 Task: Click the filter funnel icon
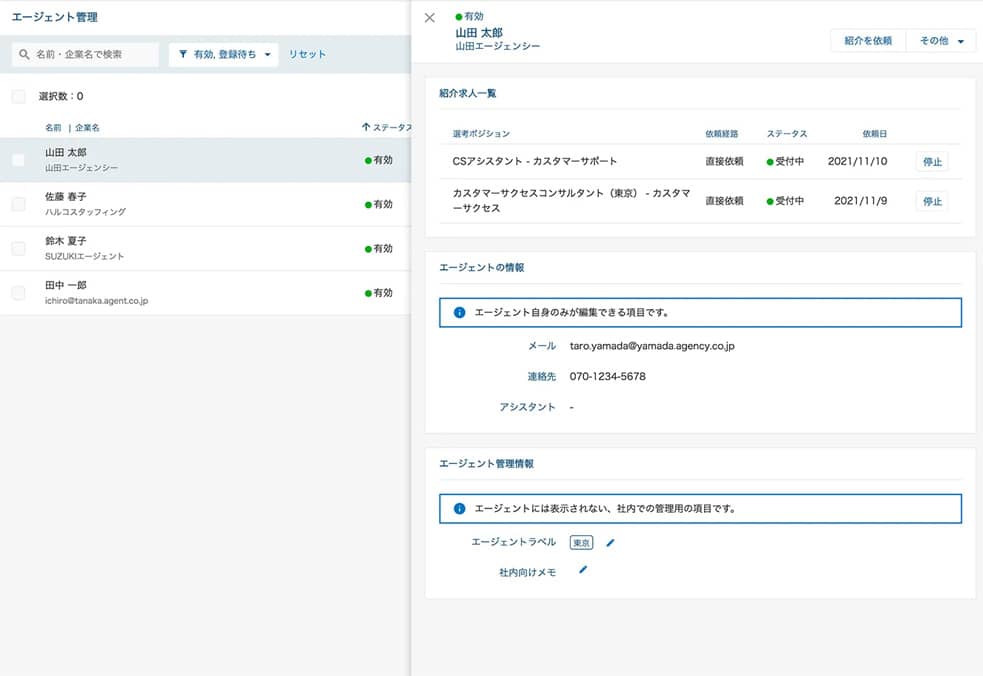coord(183,54)
